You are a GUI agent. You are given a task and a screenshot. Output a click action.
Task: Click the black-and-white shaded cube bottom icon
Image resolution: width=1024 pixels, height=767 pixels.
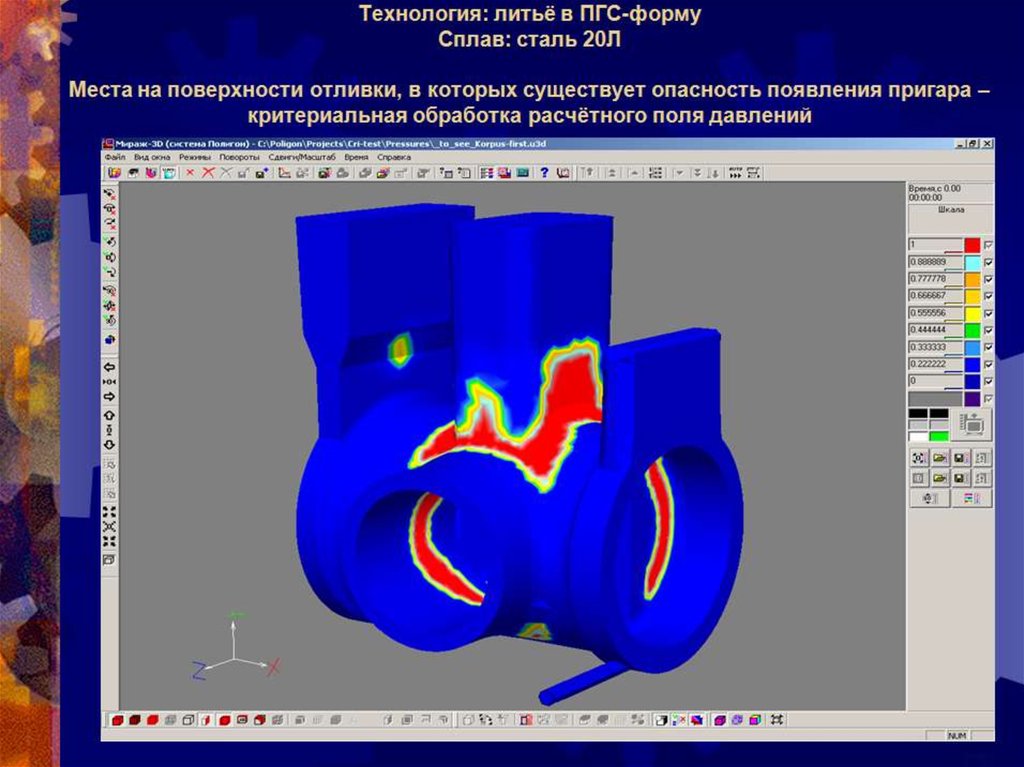click(660, 720)
